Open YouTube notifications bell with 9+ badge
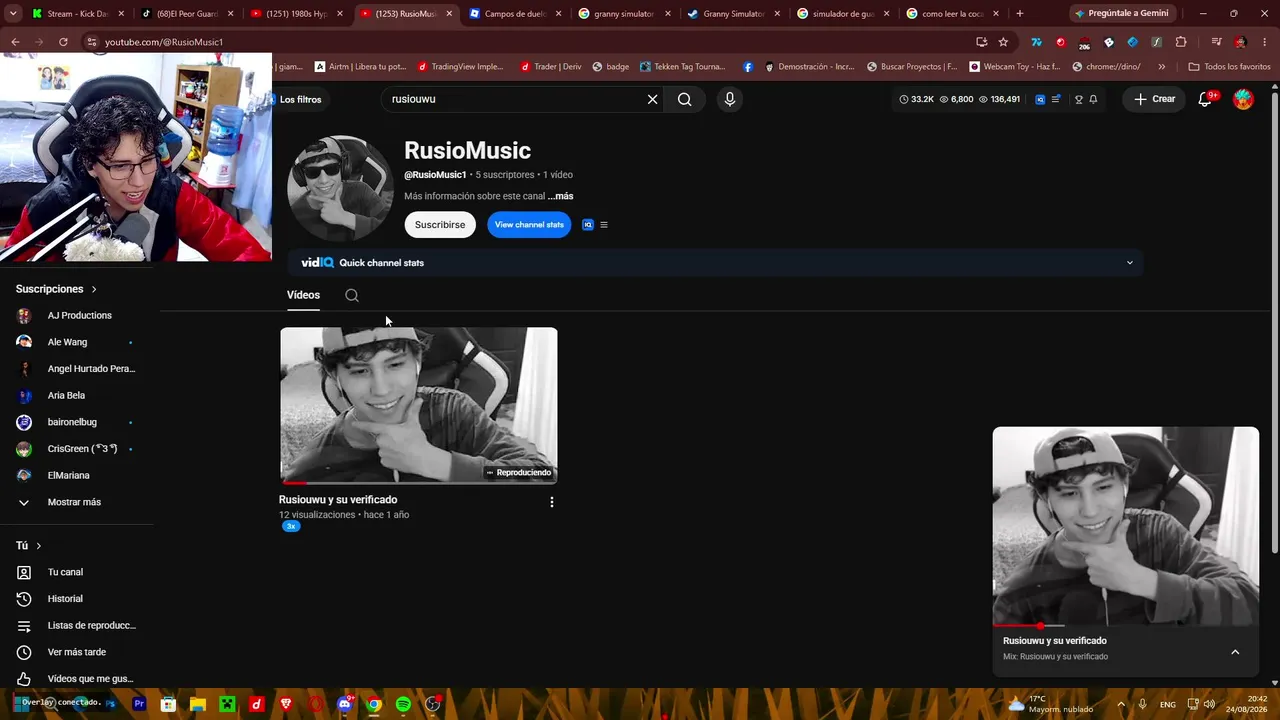1280x720 pixels. (1206, 99)
